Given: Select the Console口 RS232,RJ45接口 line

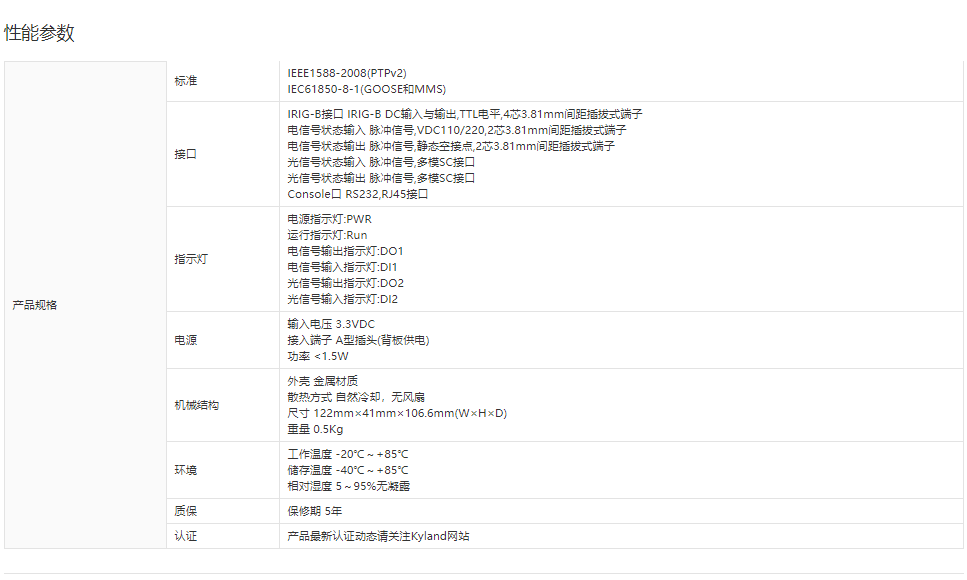Looking at the screenshot, I should [x=358, y=194].
